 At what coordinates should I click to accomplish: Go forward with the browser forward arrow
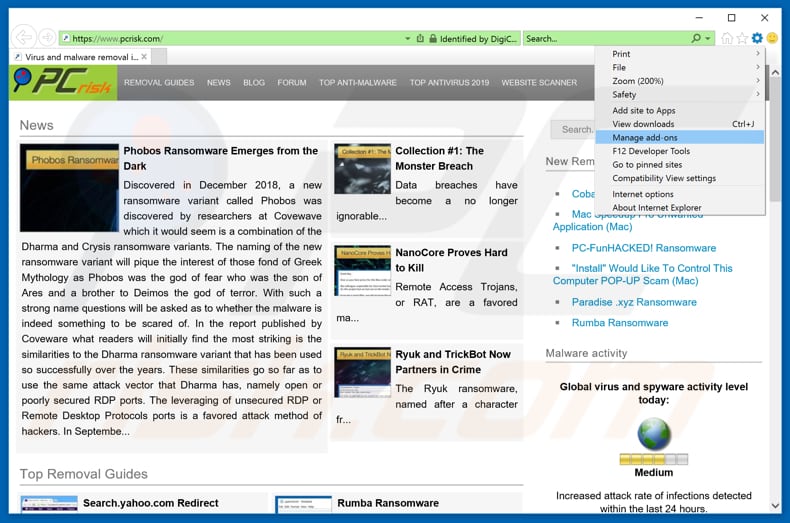click(x=47, y=37)
